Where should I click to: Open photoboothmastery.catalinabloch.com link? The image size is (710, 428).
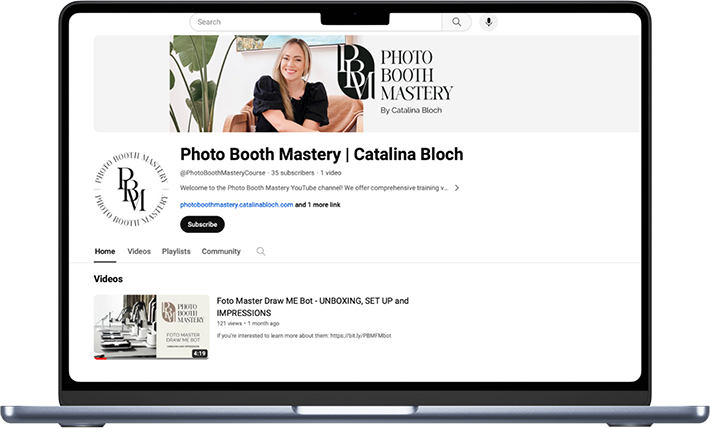point(236,205)
